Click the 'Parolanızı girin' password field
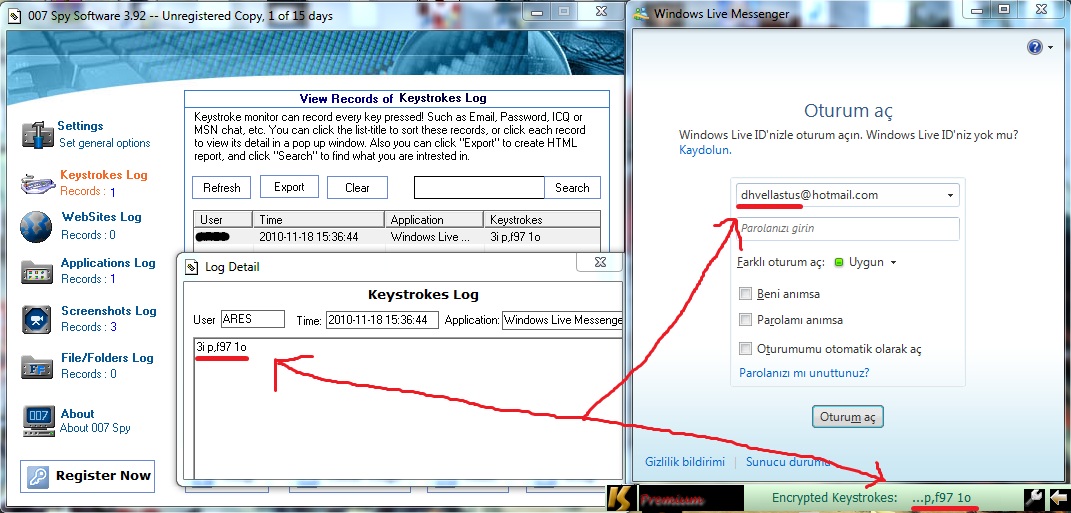The image size is (1071, 513). tap(848, 229)
